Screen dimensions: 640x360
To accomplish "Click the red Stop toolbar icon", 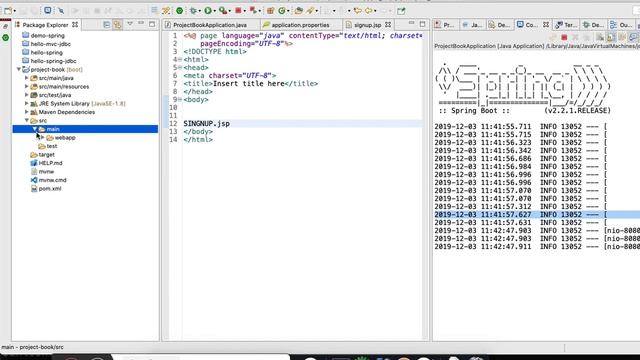I will tap(238, 11).
